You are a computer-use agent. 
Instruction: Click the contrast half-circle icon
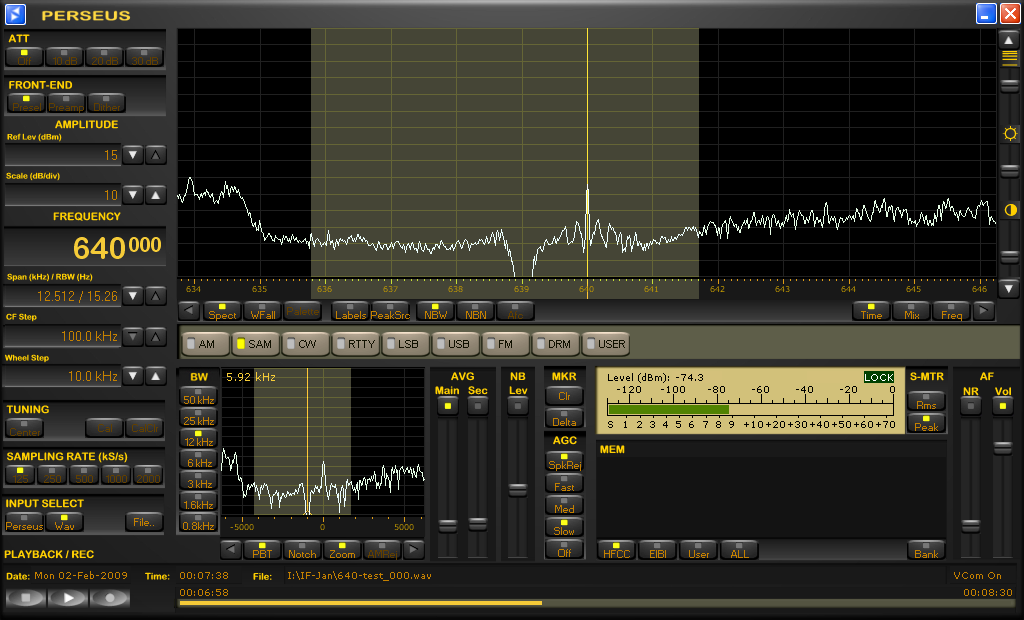click(x=1010, y=210)
